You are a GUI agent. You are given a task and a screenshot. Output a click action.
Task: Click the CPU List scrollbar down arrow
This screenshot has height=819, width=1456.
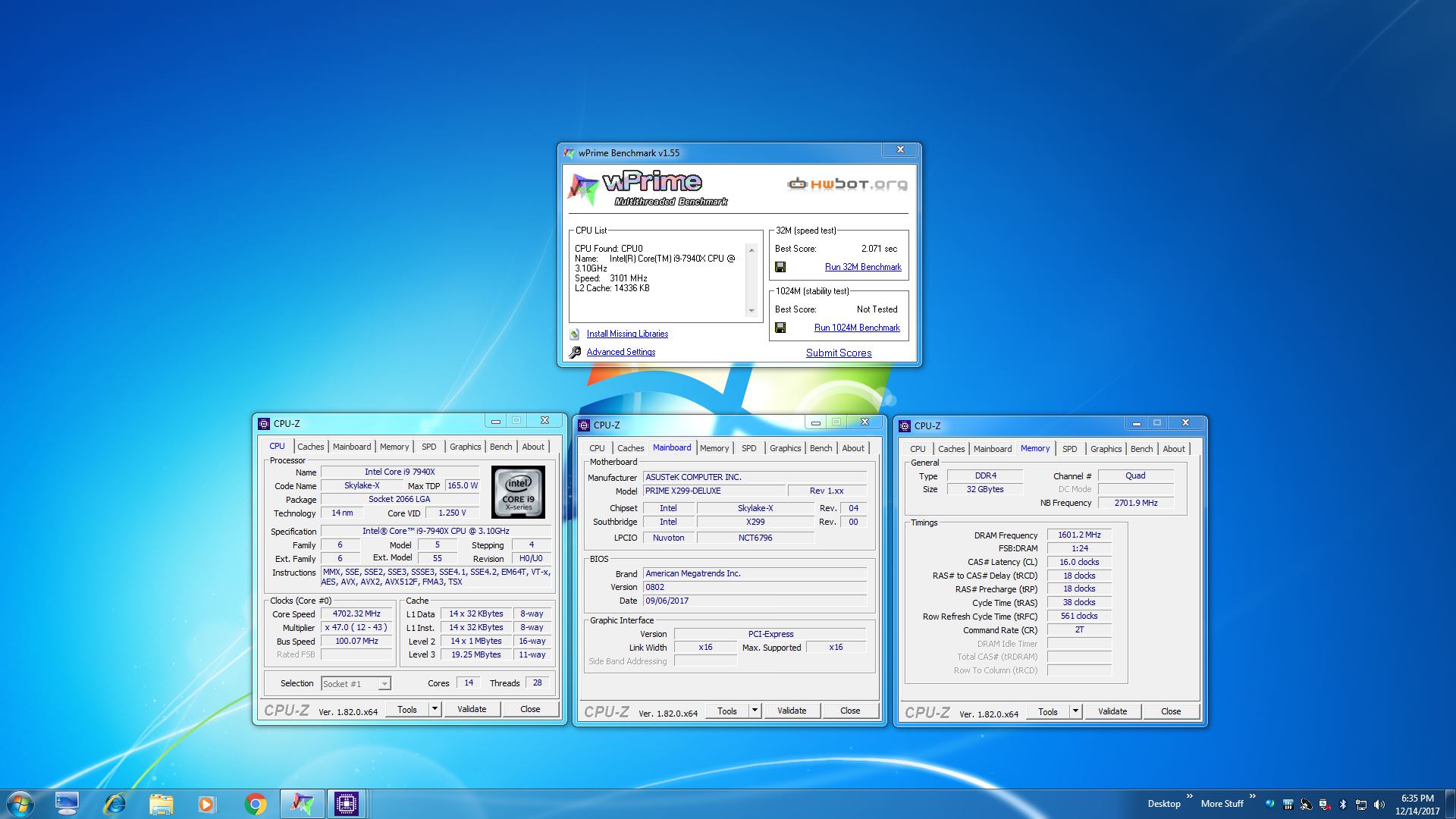pyautogui.click(x=752, y=311)
